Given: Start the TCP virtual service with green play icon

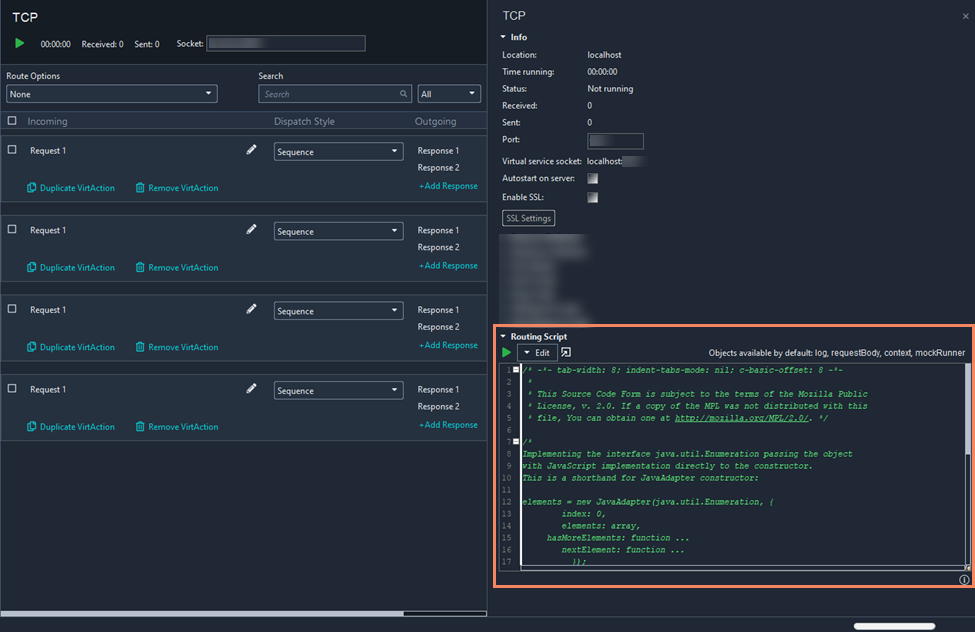Looking at the screenshot, I should [19, 43].
